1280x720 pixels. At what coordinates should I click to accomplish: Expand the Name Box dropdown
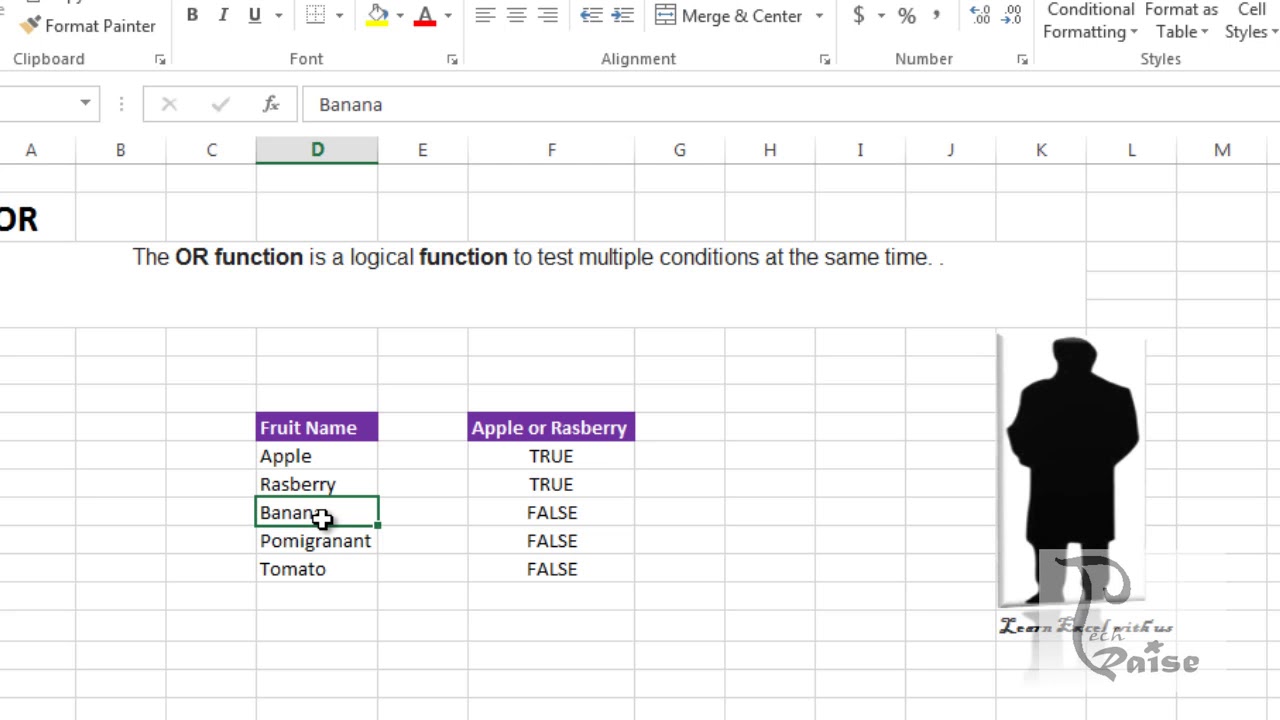point(85,104)
